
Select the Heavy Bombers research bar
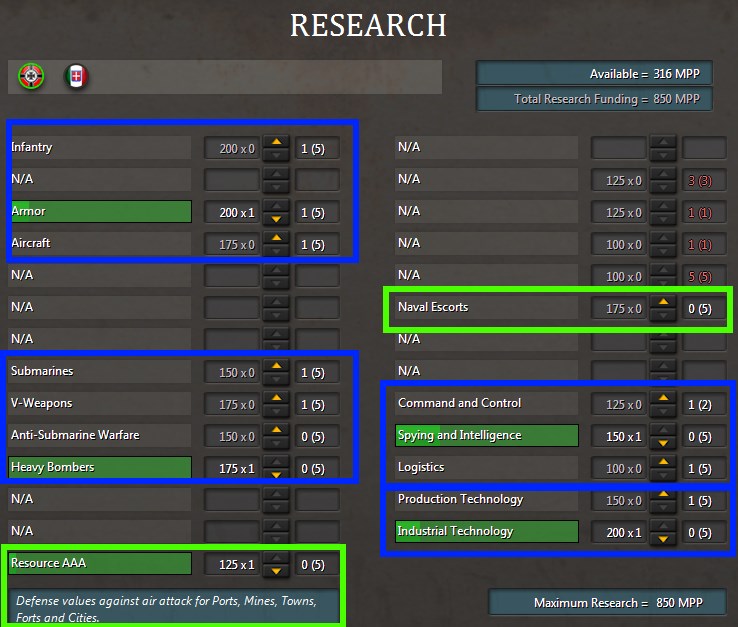point(100,467)
